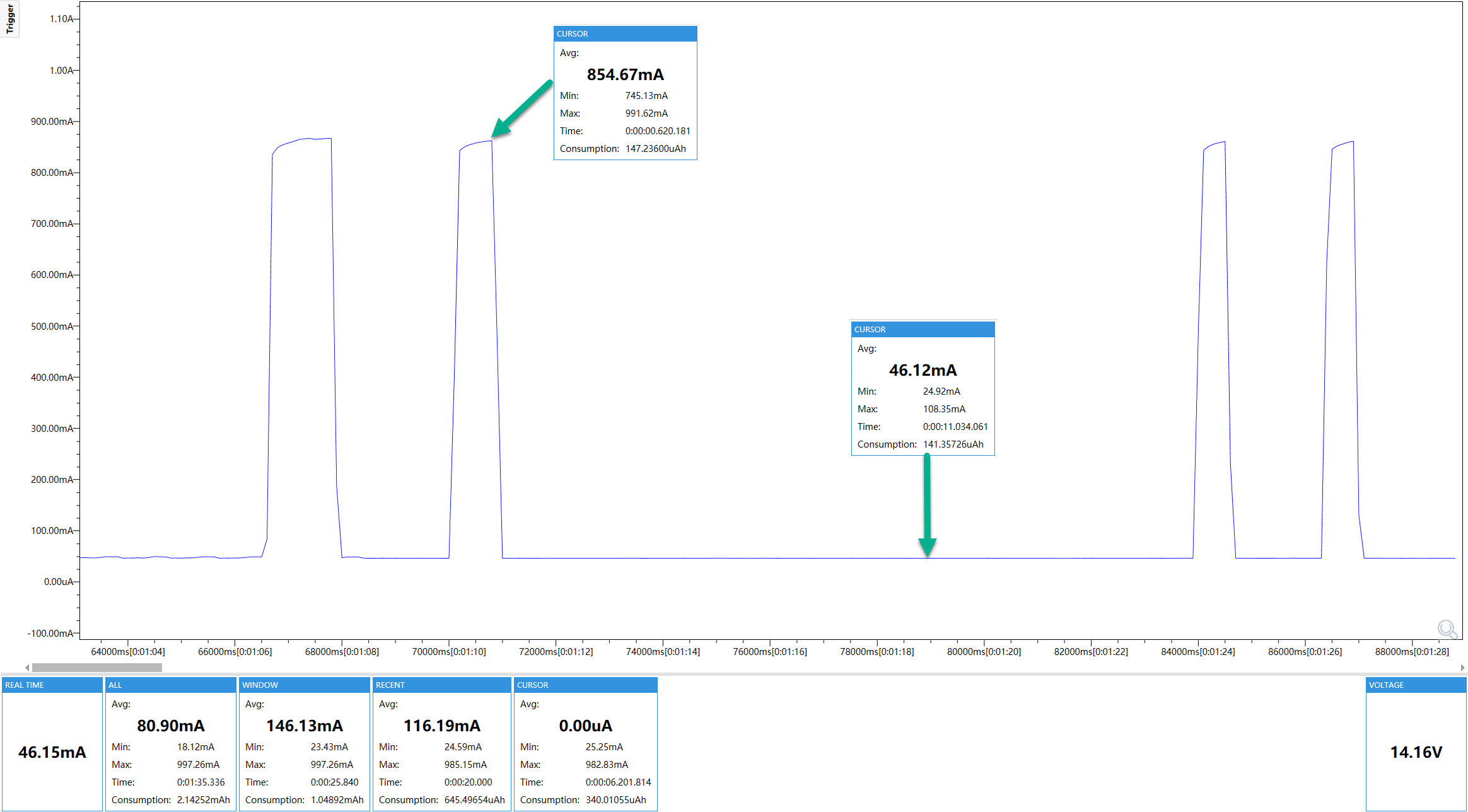The image size is (1468, 812).
Task: Click the 500.00mA label on current axis
Action: 52,327
